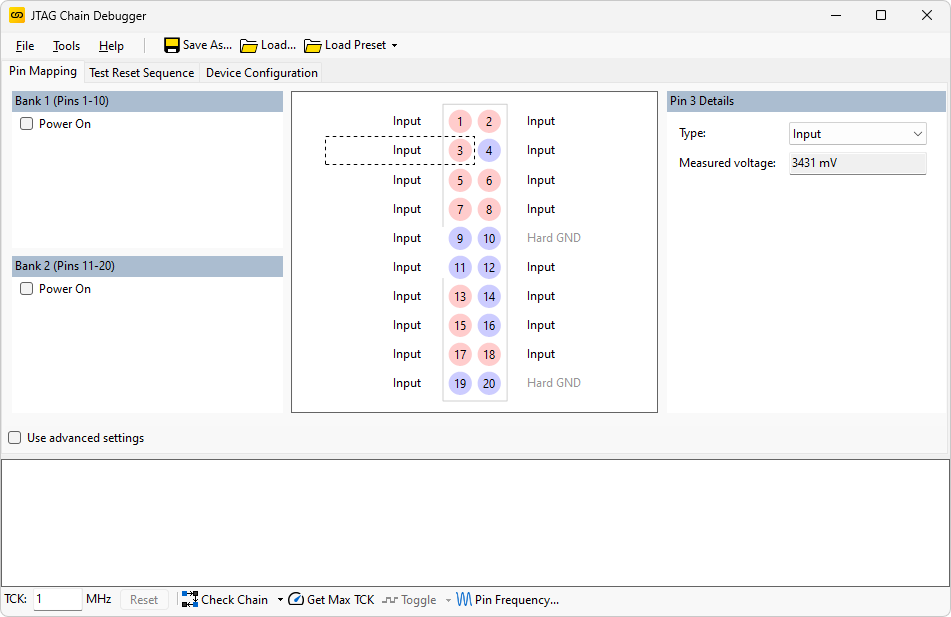Click the TCK frequency input field
Image resolution: width=951 pixels, height=617 pixels.
(57, 599)
